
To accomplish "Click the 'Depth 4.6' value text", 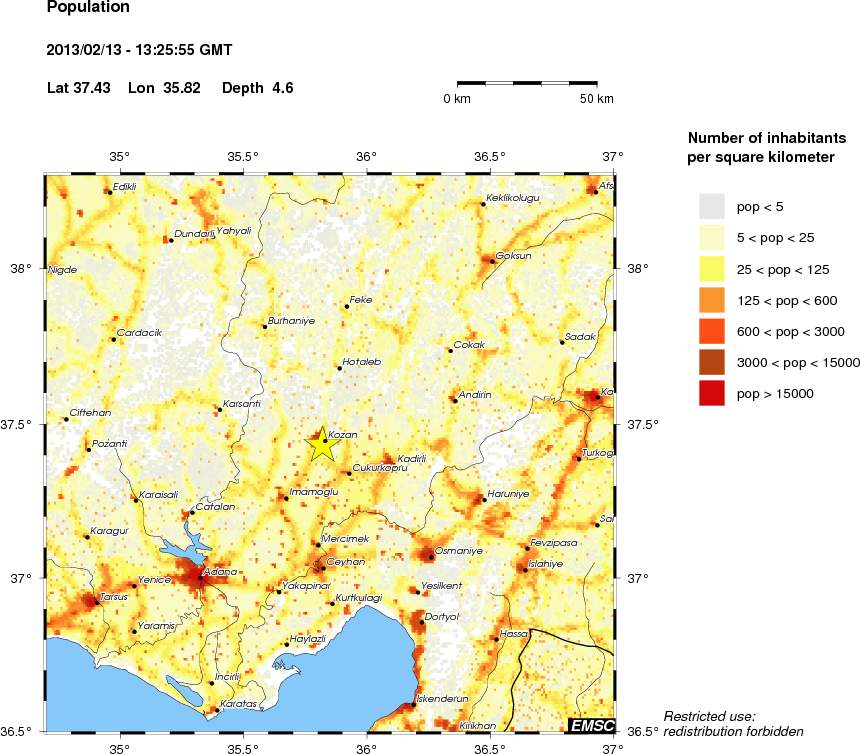I will tap(257, 88).
